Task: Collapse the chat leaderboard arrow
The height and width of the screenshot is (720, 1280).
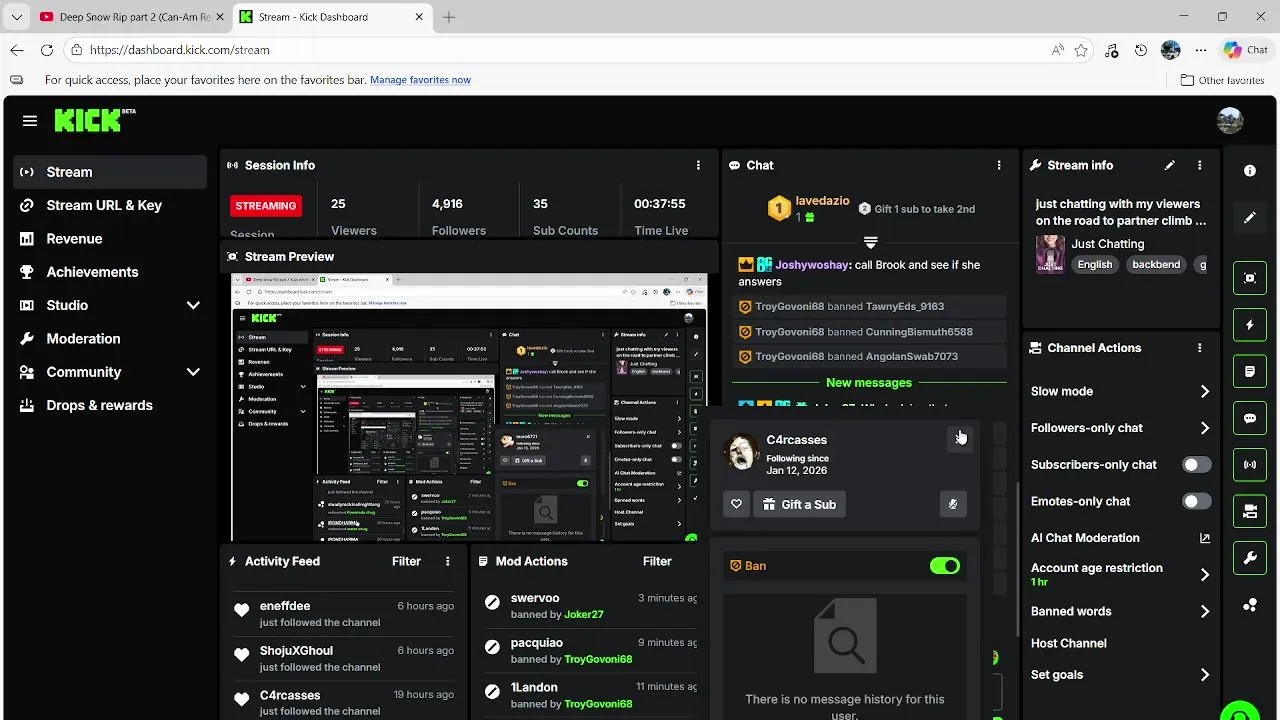Action: (870, 242)
